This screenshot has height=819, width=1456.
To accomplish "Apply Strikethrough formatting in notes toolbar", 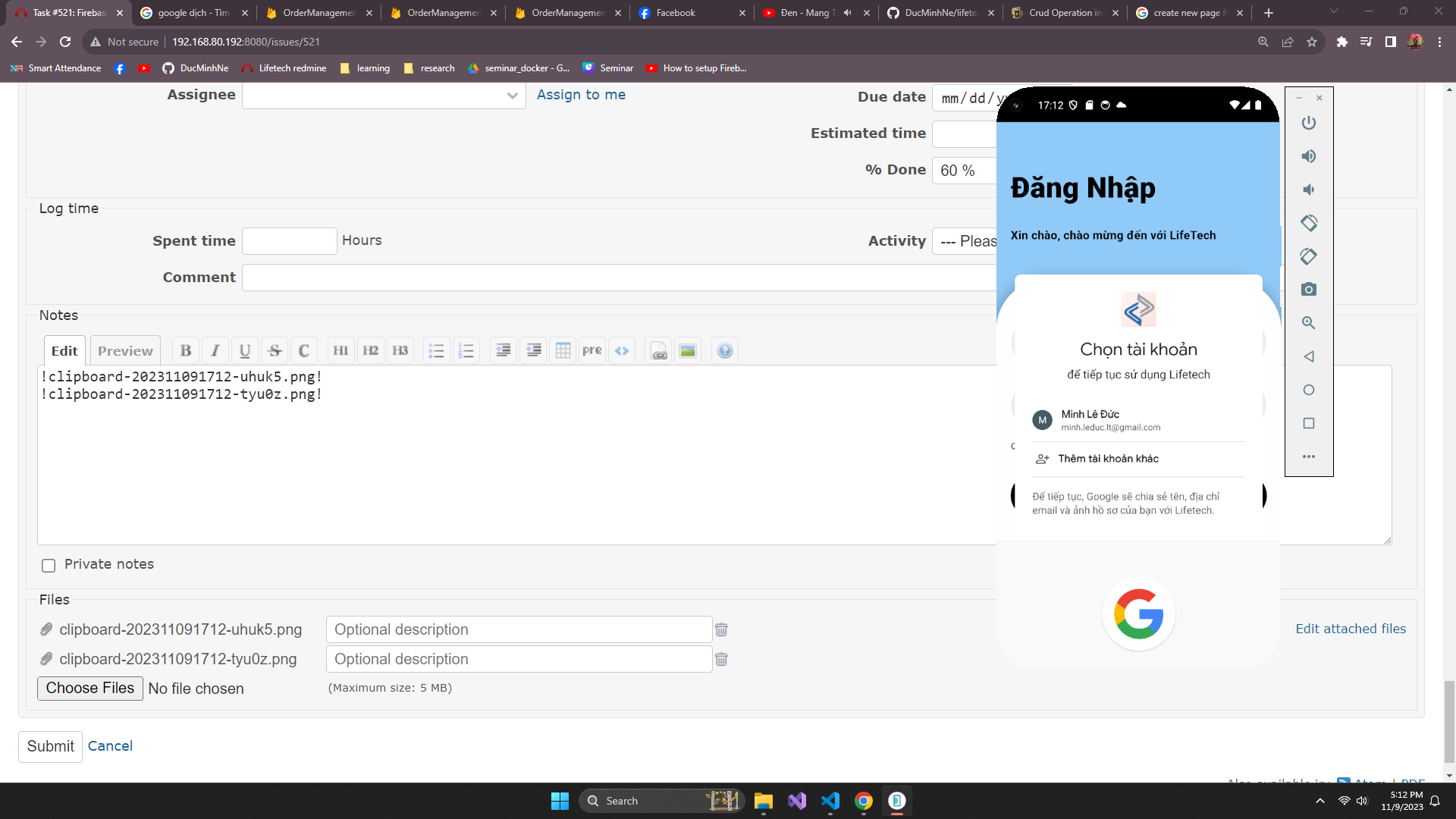I will (x=275, y=350).
